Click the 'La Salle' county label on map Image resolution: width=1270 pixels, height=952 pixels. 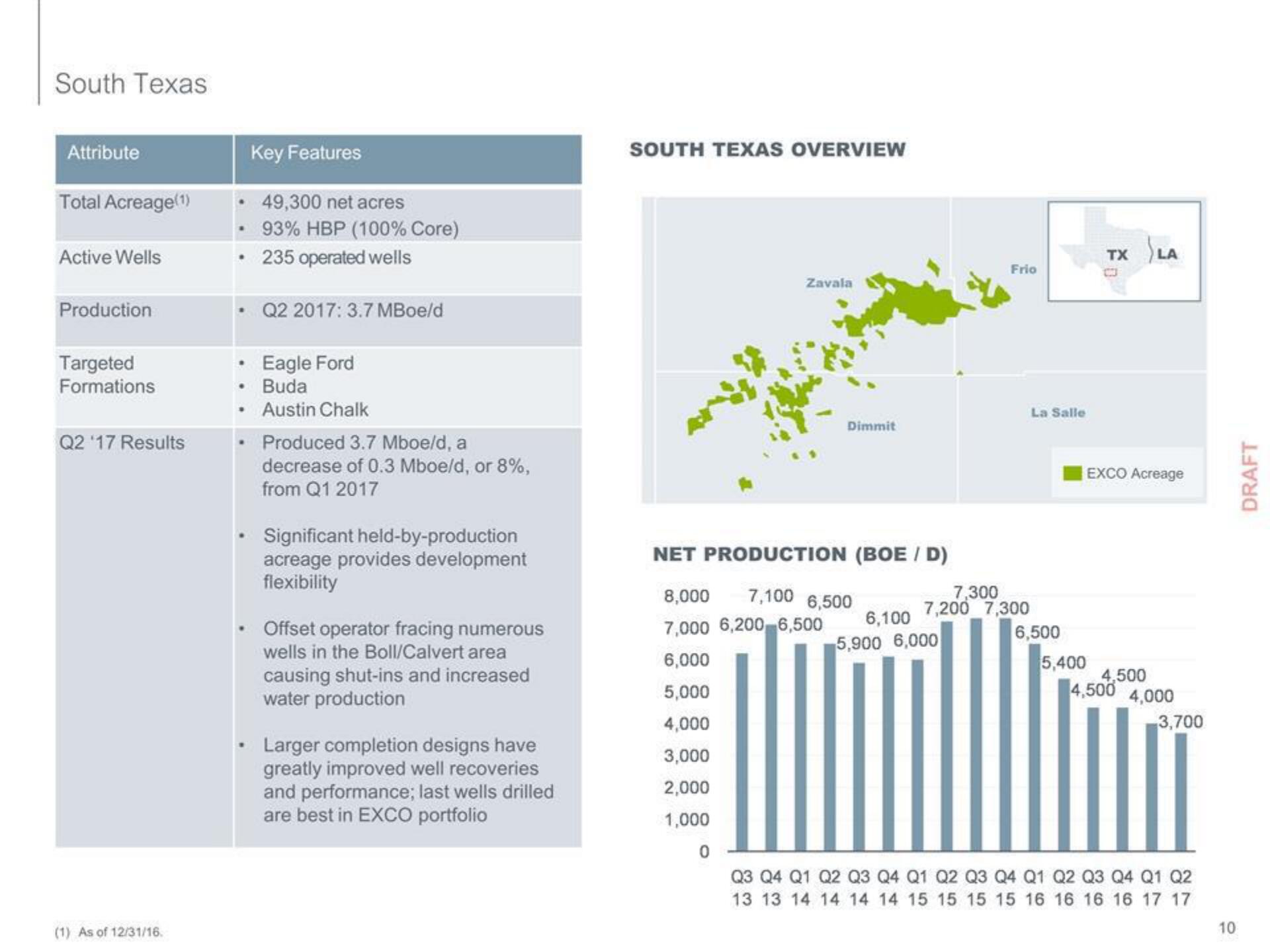1058,412
